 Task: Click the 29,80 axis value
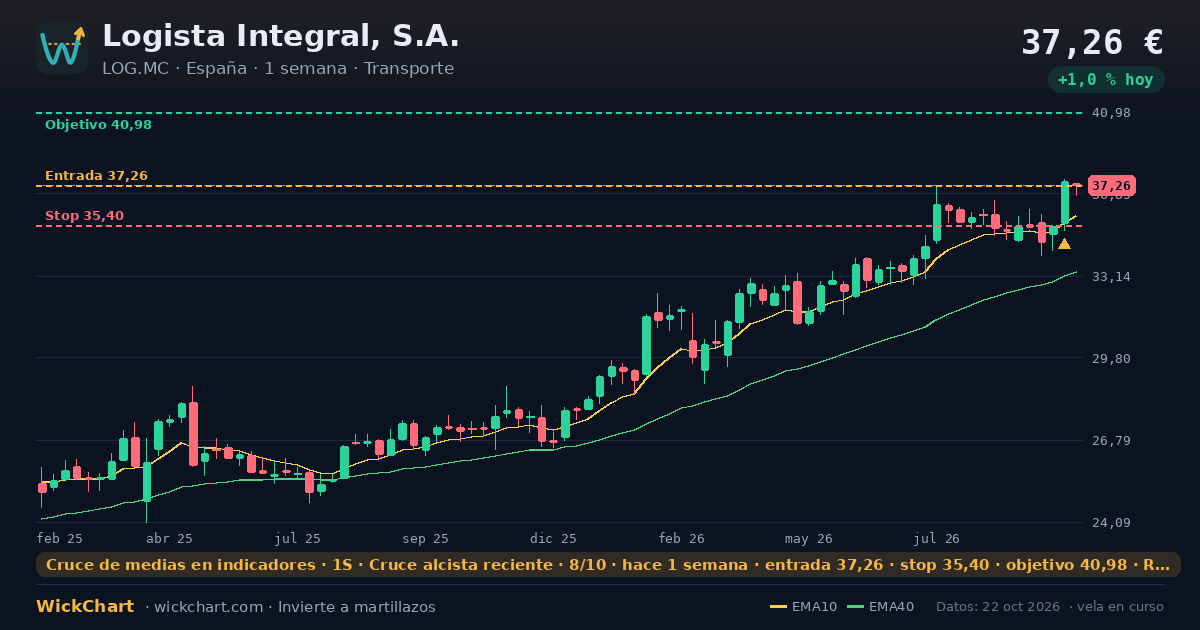click(x=1111, y=358)
